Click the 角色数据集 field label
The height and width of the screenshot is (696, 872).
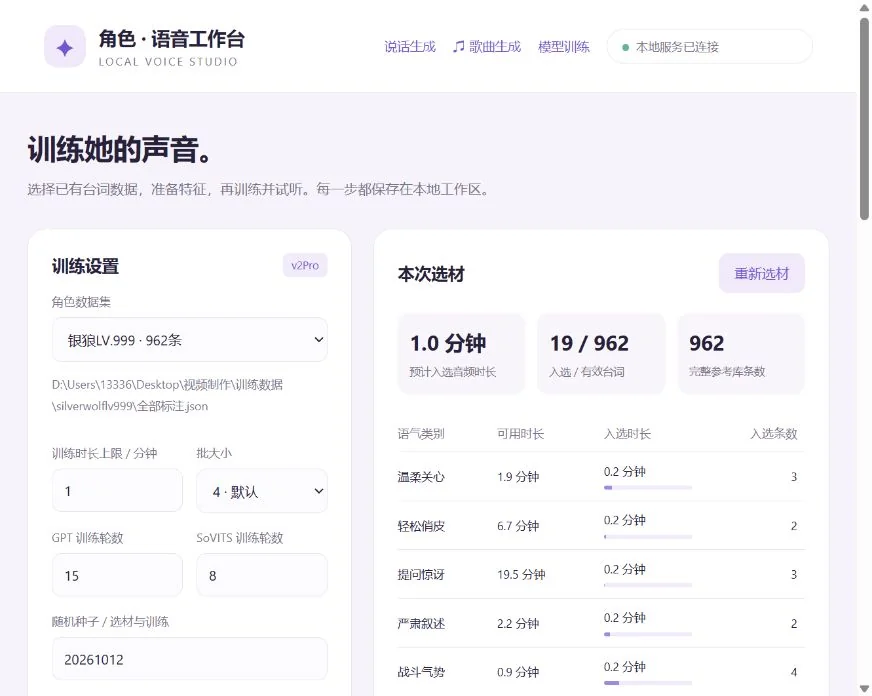coord(81,302)
